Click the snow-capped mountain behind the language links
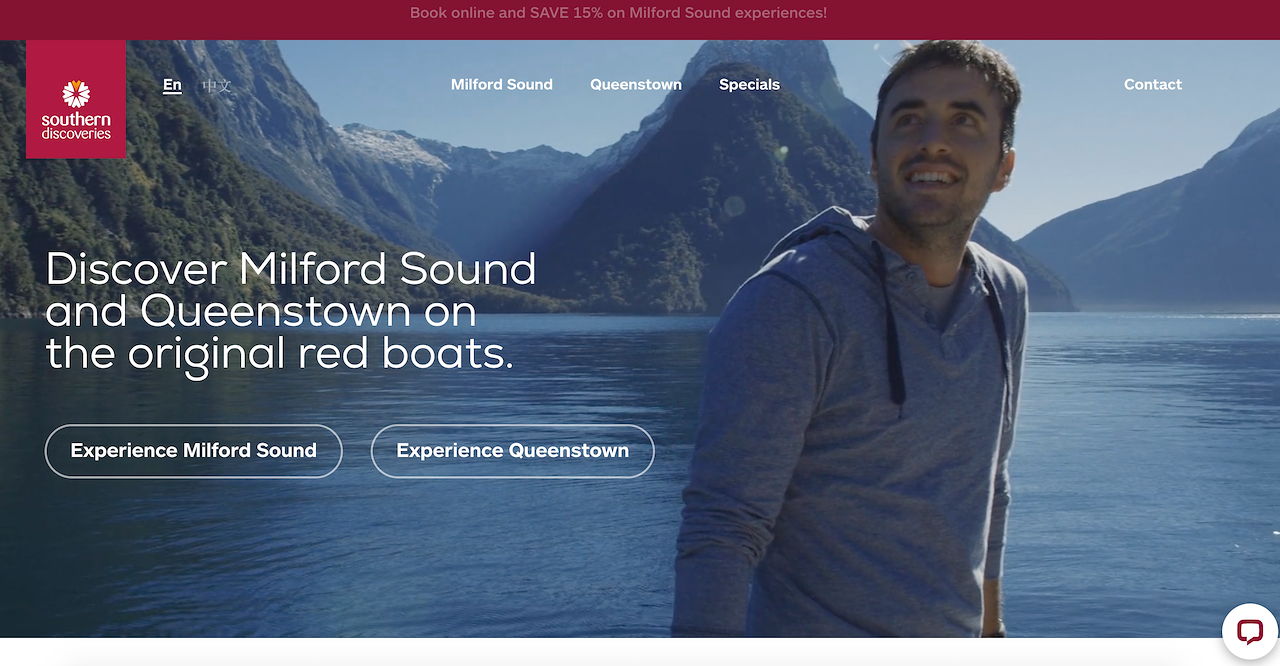 (x=390, y=145)
